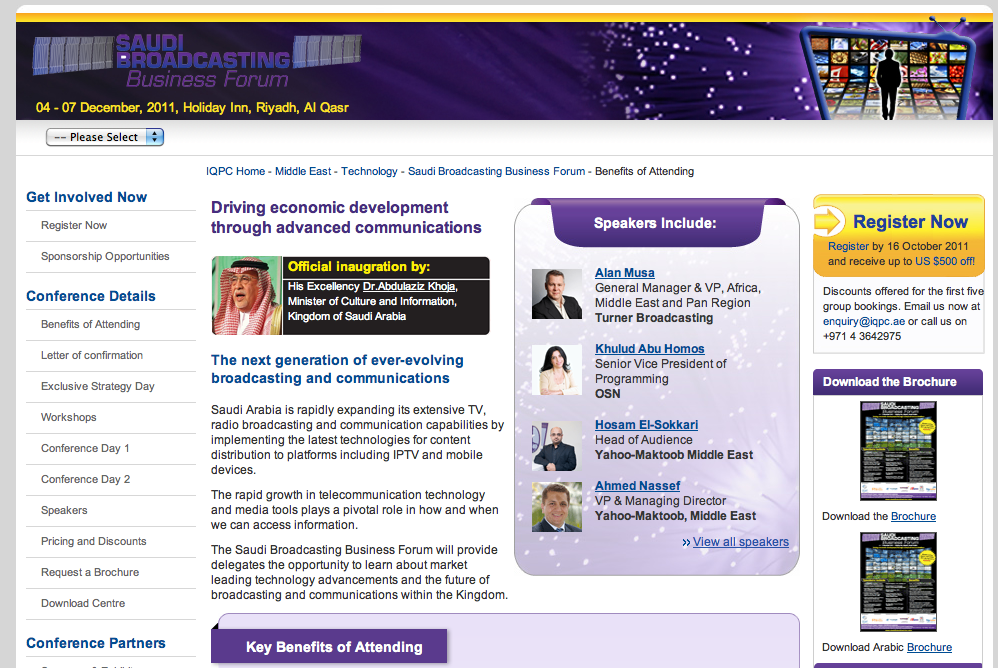Click Arabic Brochure download link
This screenshot has width=998, height=668.
pyautogui.click(x=929, y=648)
